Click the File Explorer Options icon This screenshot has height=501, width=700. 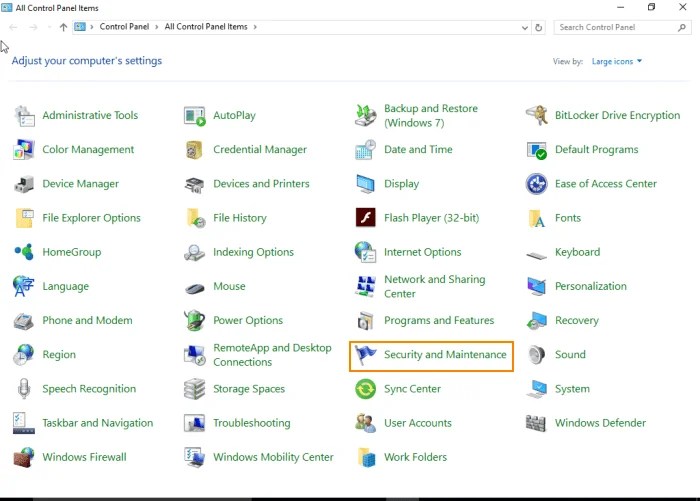point(24,218)
